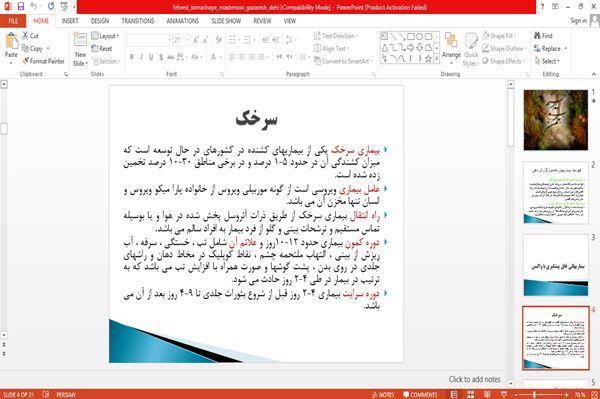Open Quick Styles gallery
Screen dimensions: 600x399
471,50
